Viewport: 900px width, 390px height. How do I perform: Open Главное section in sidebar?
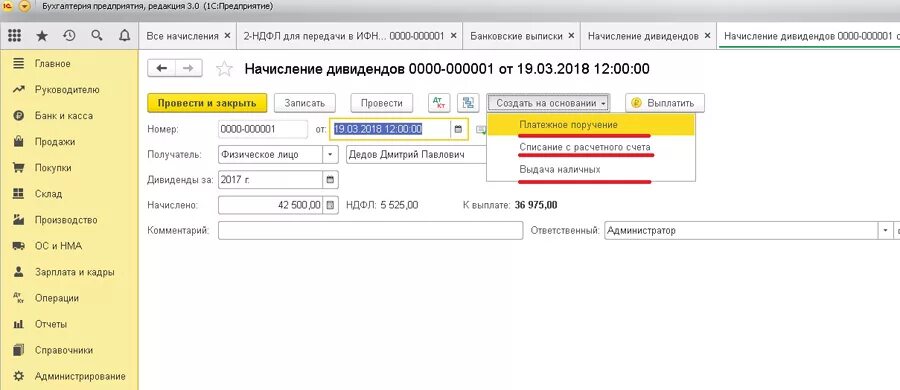(x=53, y=64)
